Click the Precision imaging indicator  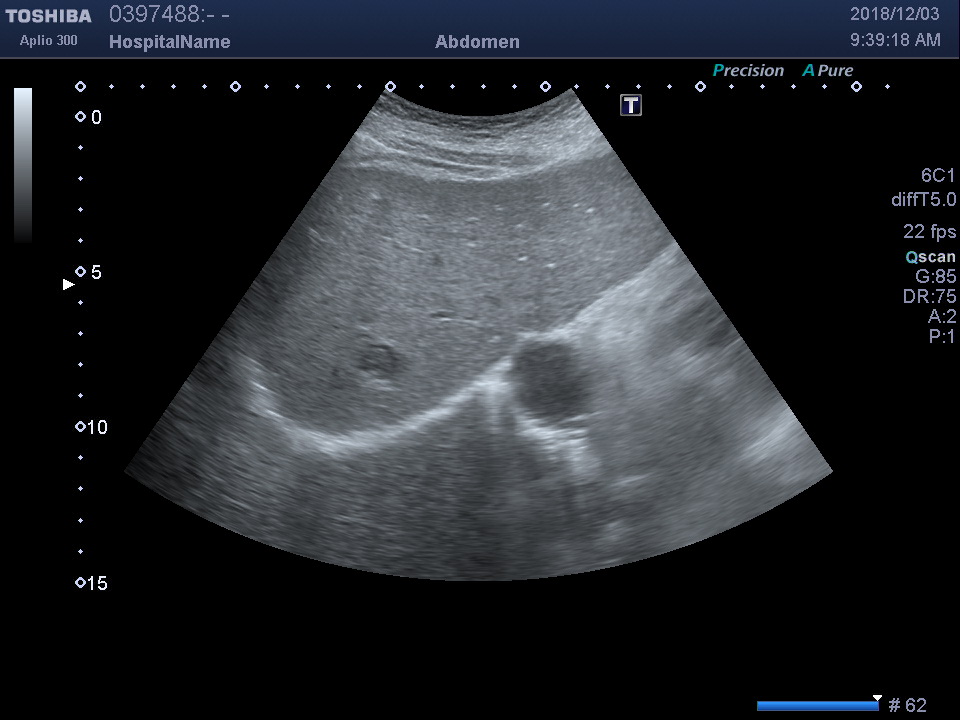click(x=748, y=70)
